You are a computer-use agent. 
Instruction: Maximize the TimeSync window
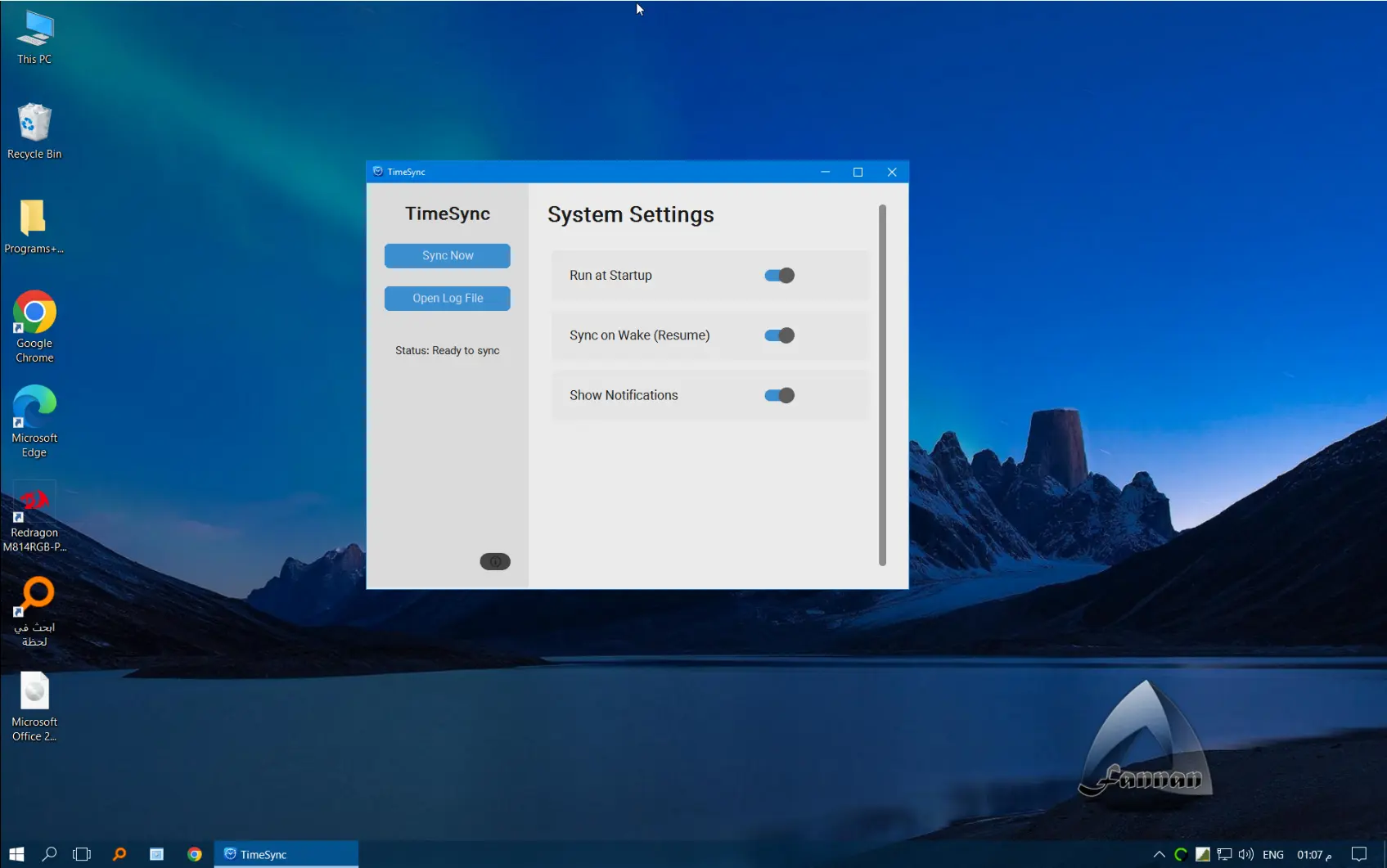click(x=858, y=172)
